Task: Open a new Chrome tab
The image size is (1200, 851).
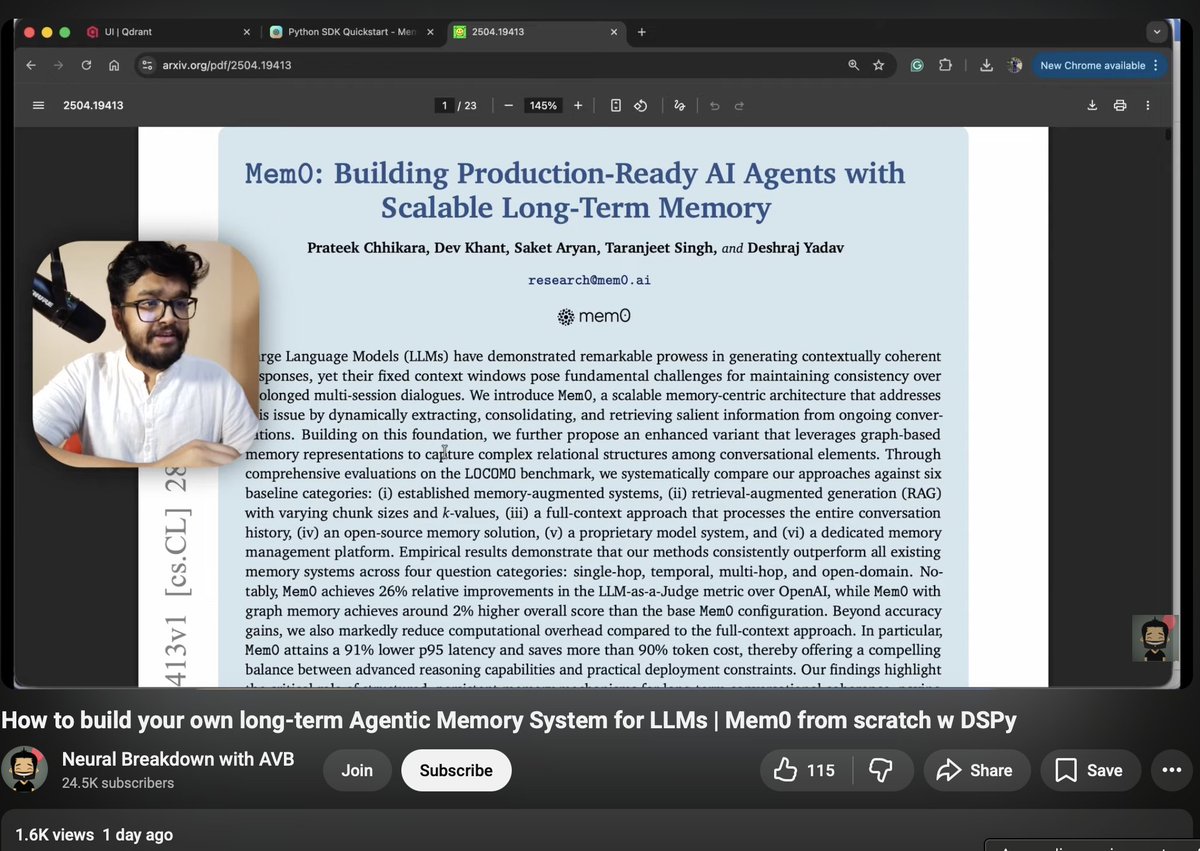Action: [x=642, y=32]
